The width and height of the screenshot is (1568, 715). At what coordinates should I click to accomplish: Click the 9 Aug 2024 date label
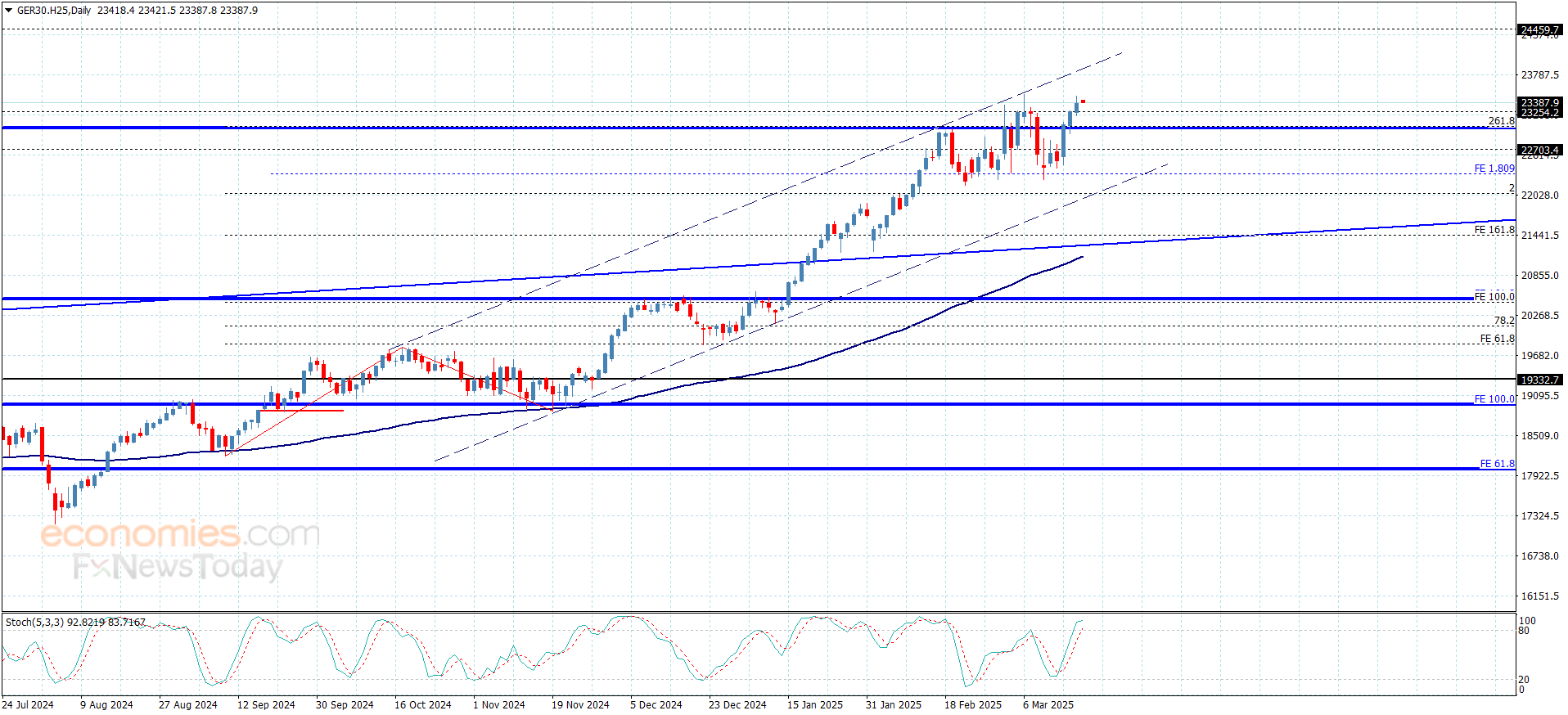pyautogui.click(x=106, y=705)
